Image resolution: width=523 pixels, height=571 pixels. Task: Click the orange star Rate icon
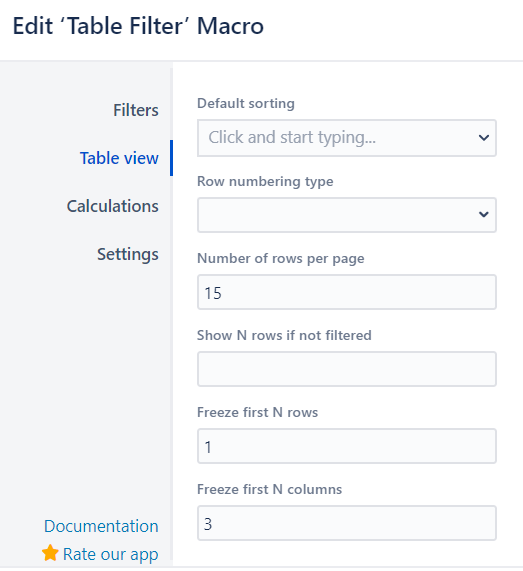(50, 553)
